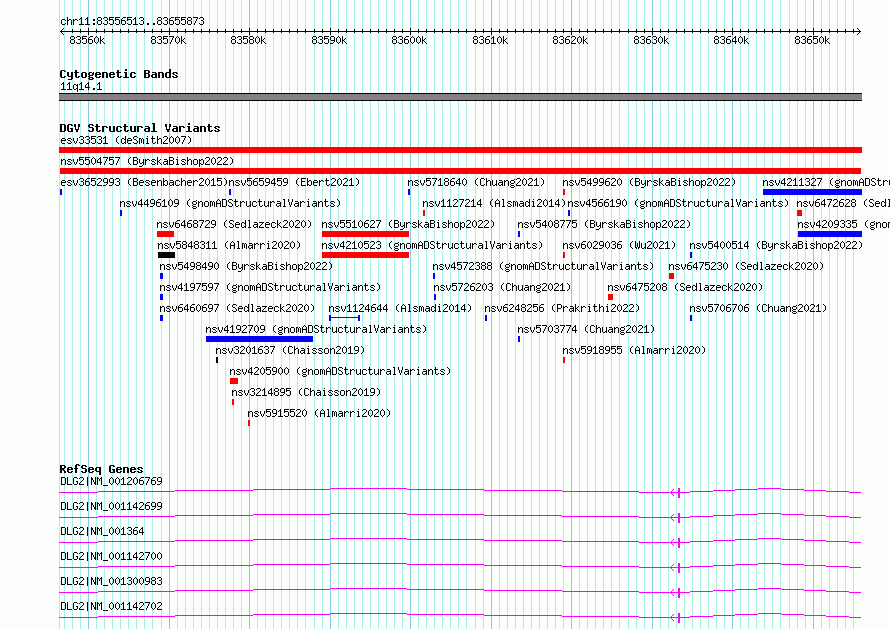Open variant nsv3214895 (Chaisson2019)
The width and height of the screenshot is (890, 629).
306,392
